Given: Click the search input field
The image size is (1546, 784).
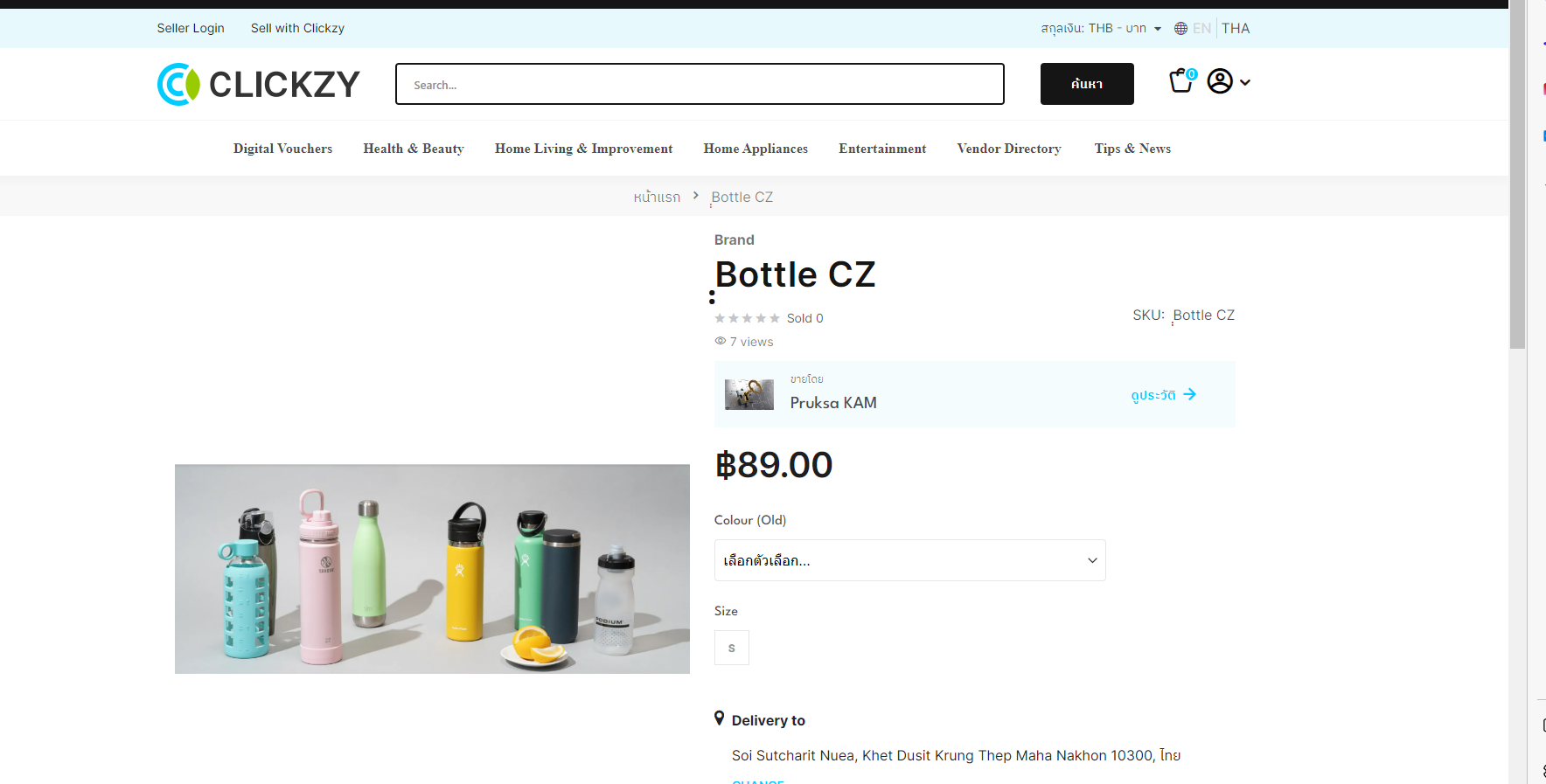Looking at the screenshot, I should point(700,84).
